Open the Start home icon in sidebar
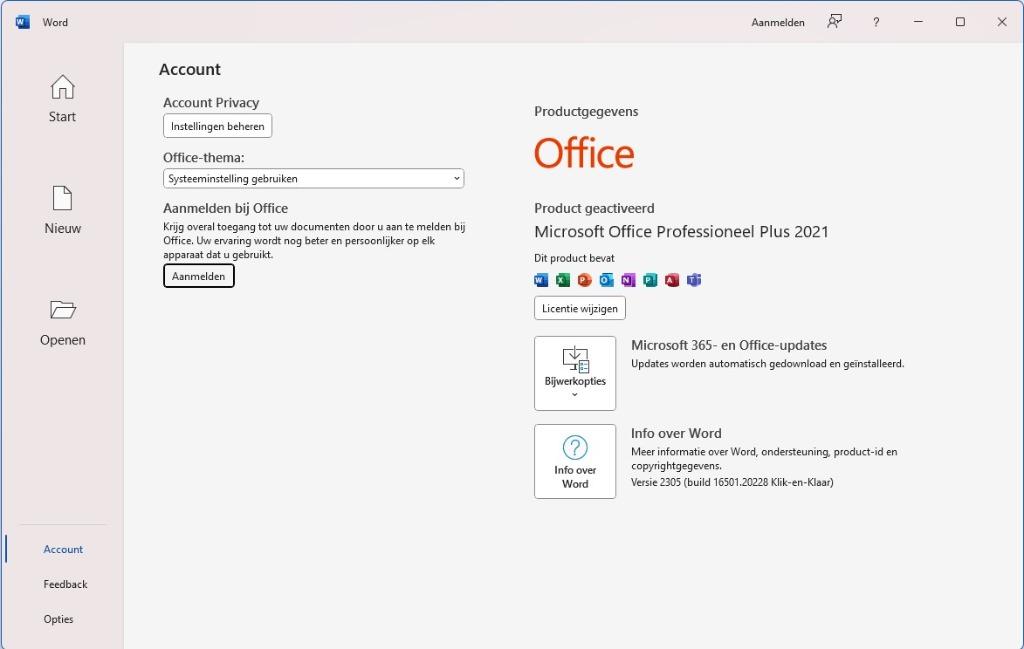1024x649 pixels. (63, 87)
